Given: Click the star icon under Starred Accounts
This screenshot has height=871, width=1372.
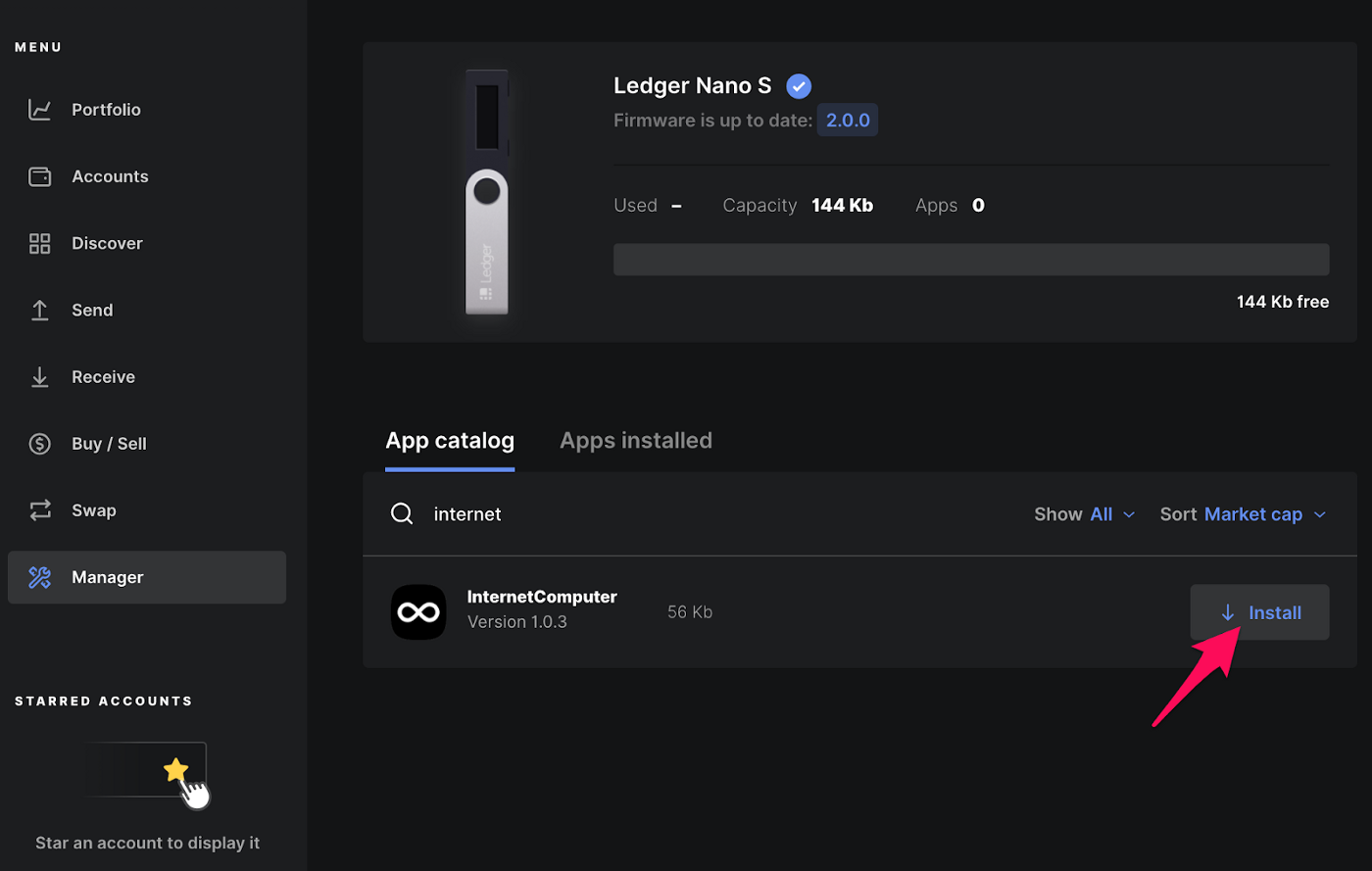Looking at the screenshot, I should coord(176,770).
